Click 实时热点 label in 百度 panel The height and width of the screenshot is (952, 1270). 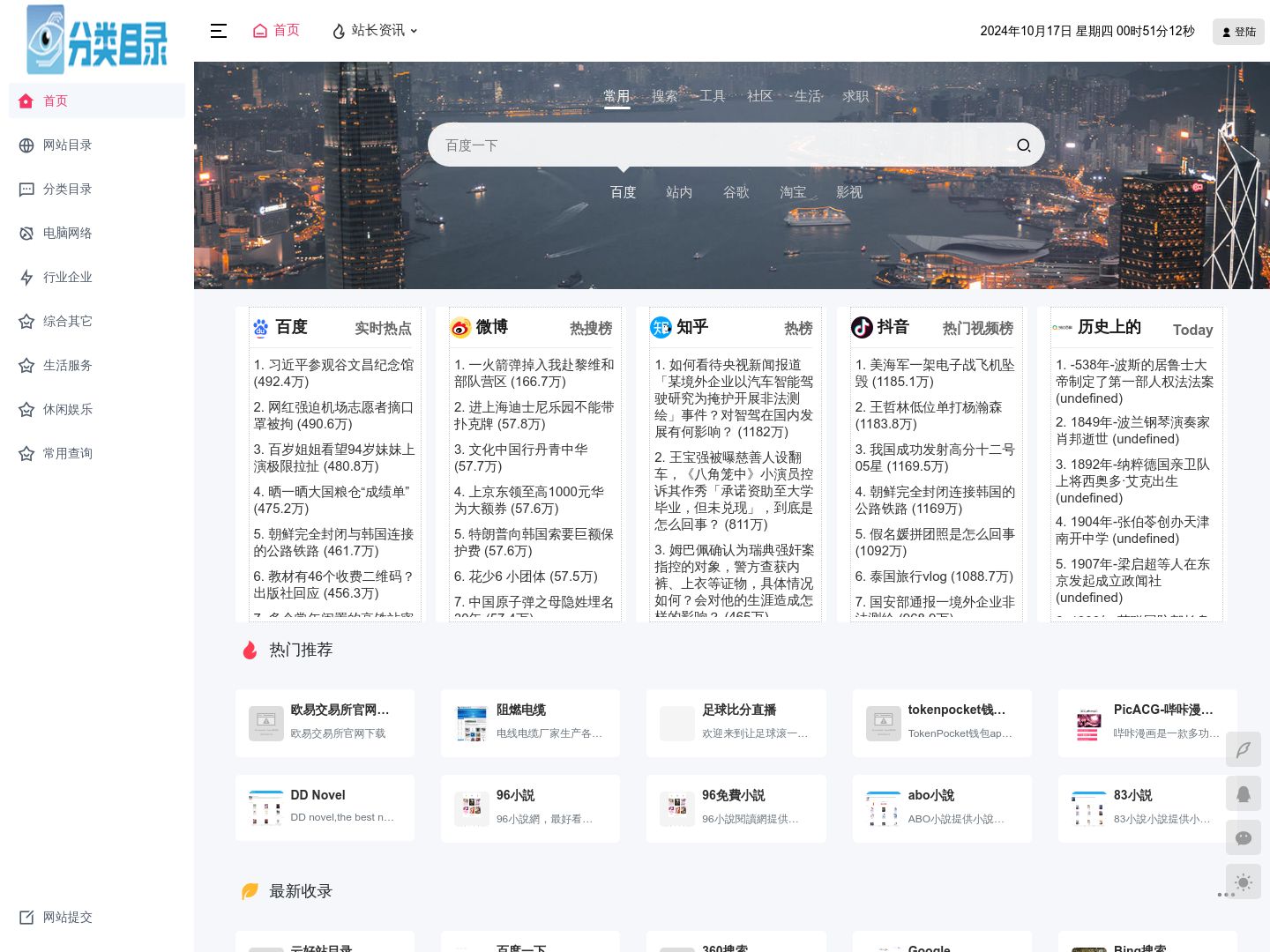[x=383, y=329]
